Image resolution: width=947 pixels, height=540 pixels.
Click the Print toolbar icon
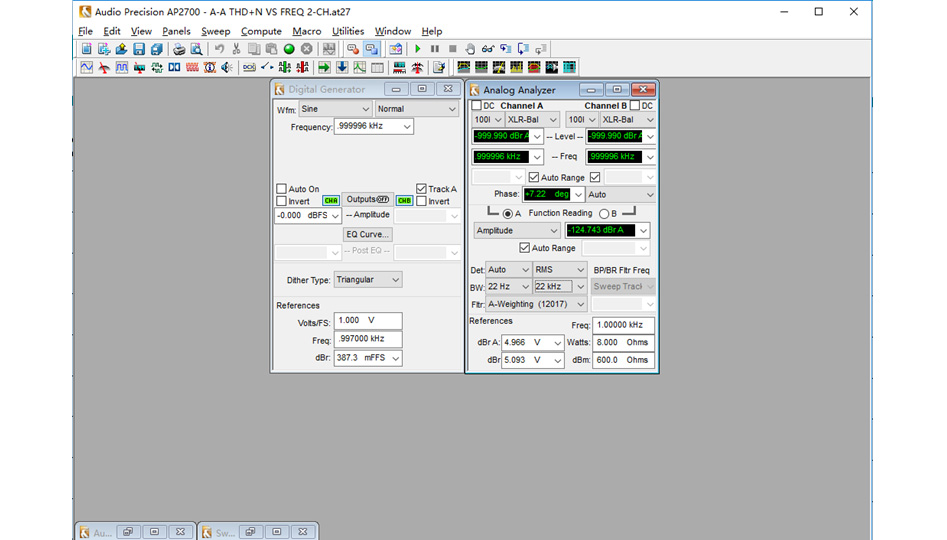coord(179,49)
